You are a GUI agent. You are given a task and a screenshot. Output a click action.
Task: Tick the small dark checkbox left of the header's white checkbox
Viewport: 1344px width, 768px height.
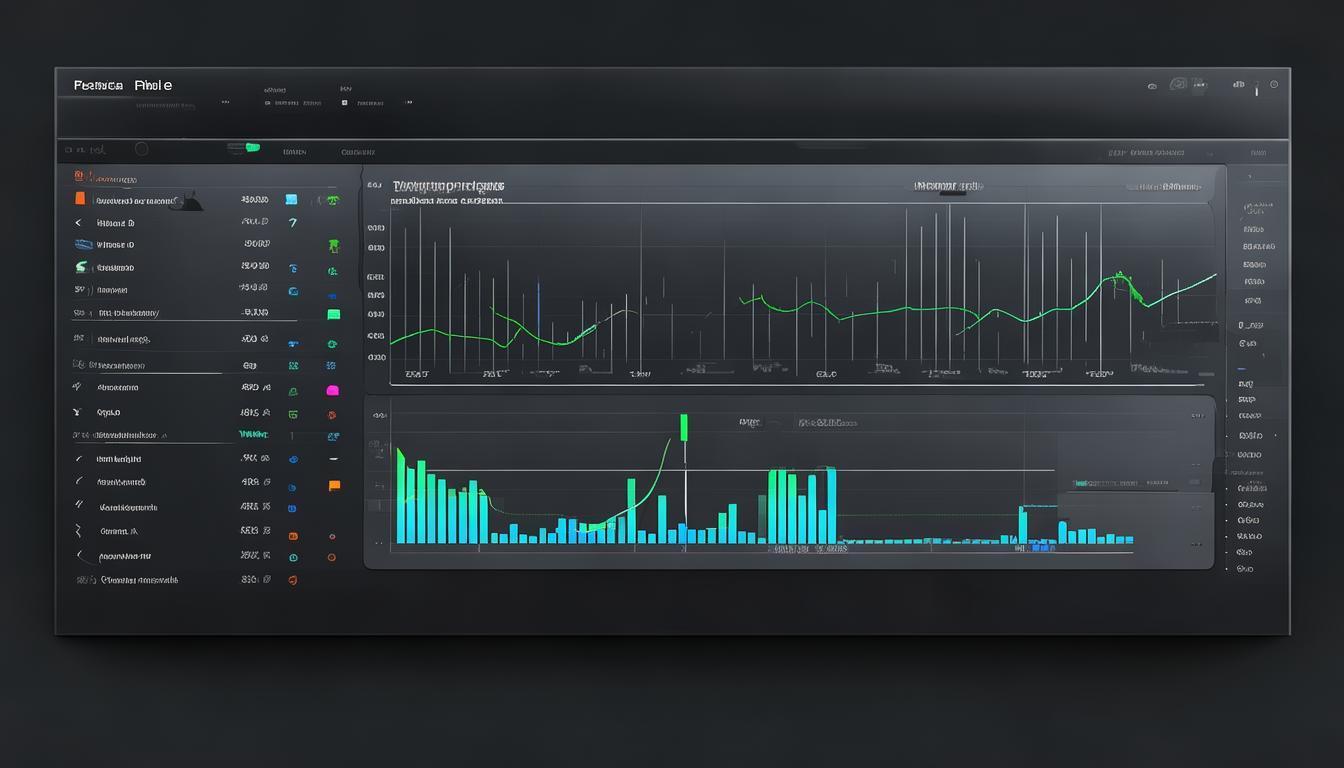pyautogui.click(x=268, y=102)
